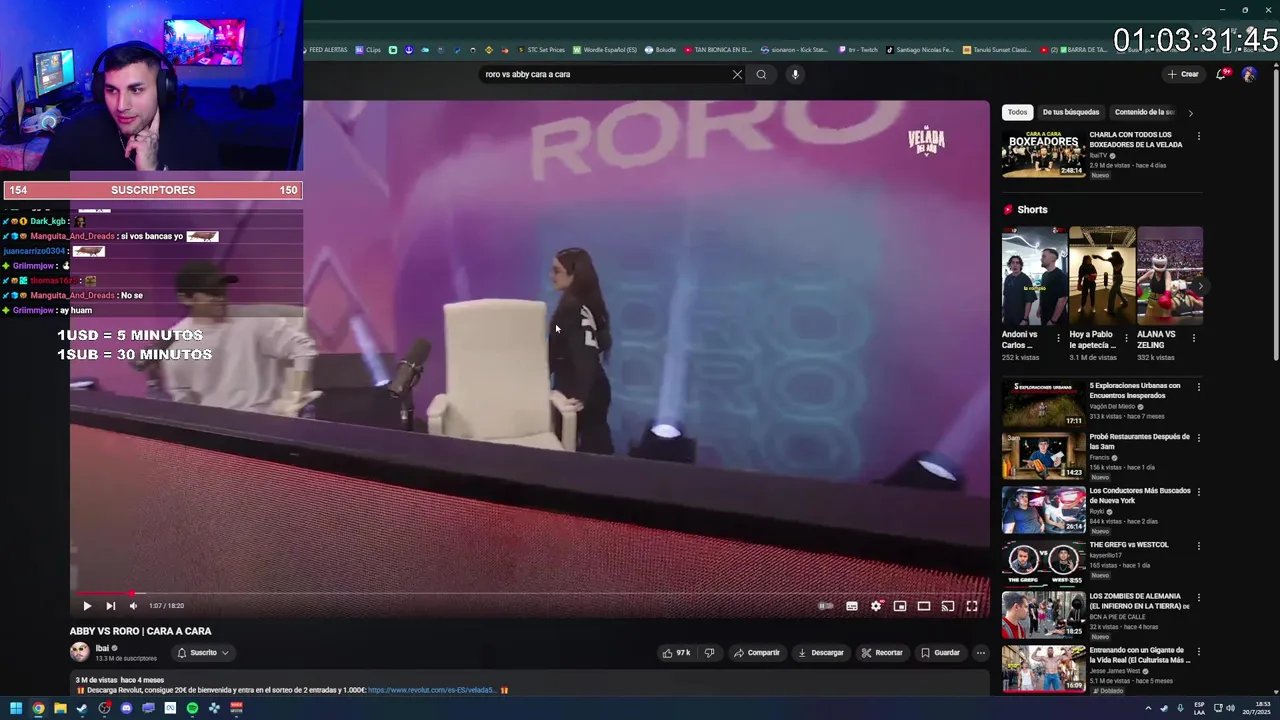Viewport: 1280px width, 720px height.
Task: Toggle video subtitles
Action: click(852, 606)
